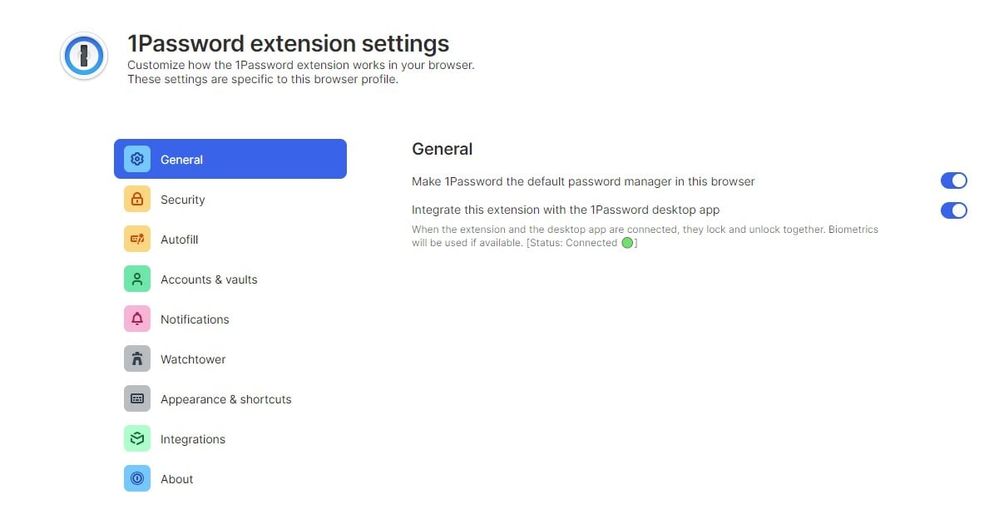The width and height of the screenshot is (999, 529).
Task: Switch to Autofill settings
Action: pyautogui.click(x=179, y=240)
